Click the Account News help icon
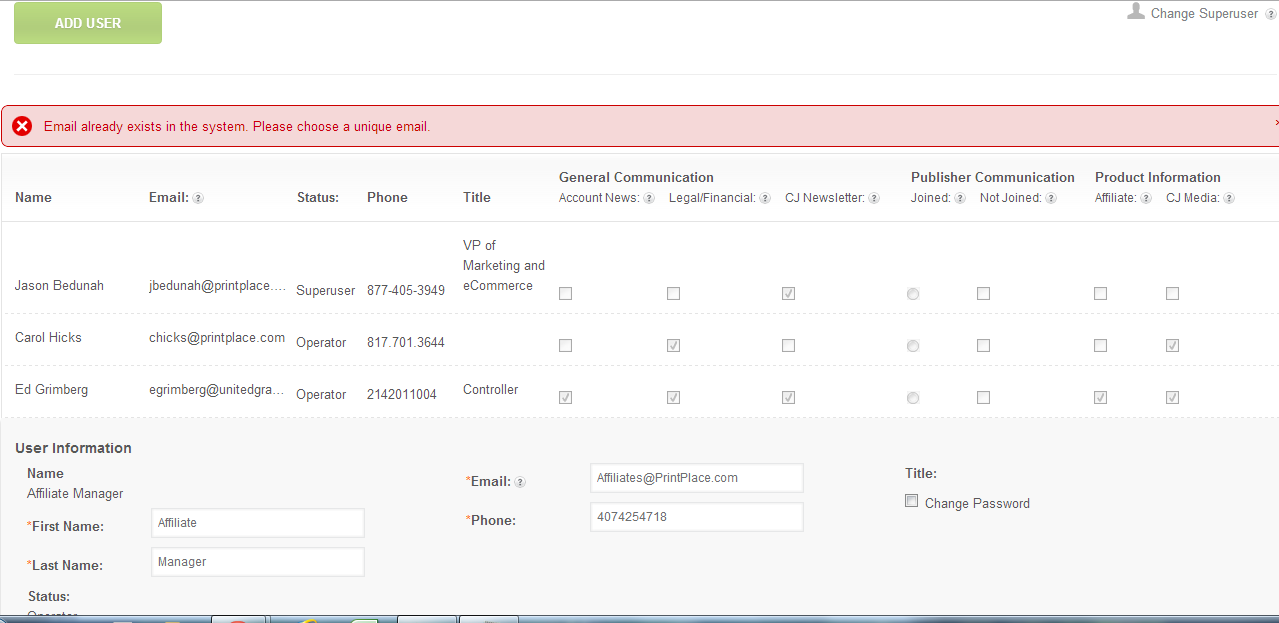This screenshot has height=623, width=1279. (649, 198)
